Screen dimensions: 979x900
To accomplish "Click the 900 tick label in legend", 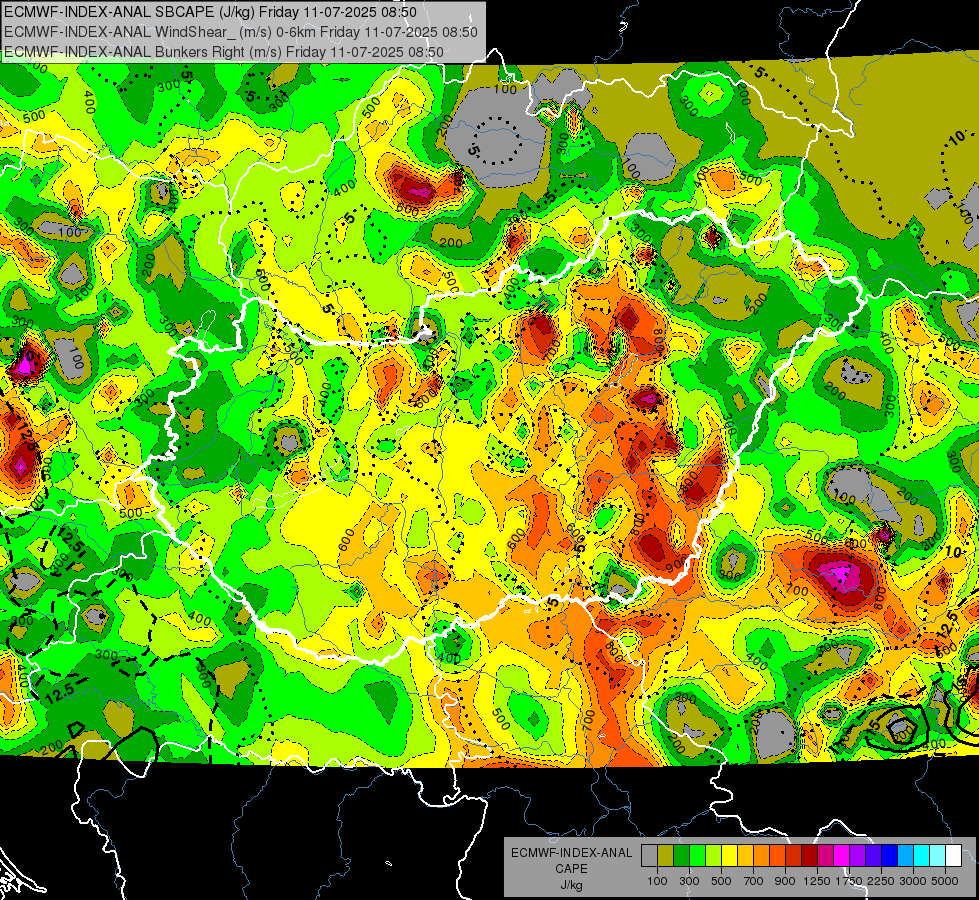I will pos(785,881).
